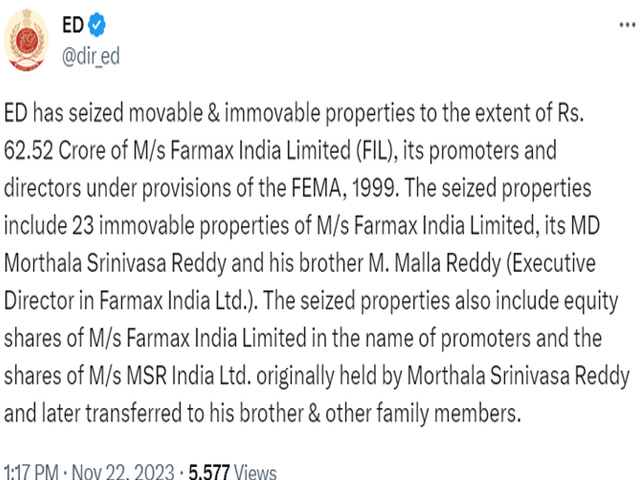The width and height of the screenshot is (640, 480).
Task: Click the Nov 22, 2023 date
Action: click(x=123, y=472)
